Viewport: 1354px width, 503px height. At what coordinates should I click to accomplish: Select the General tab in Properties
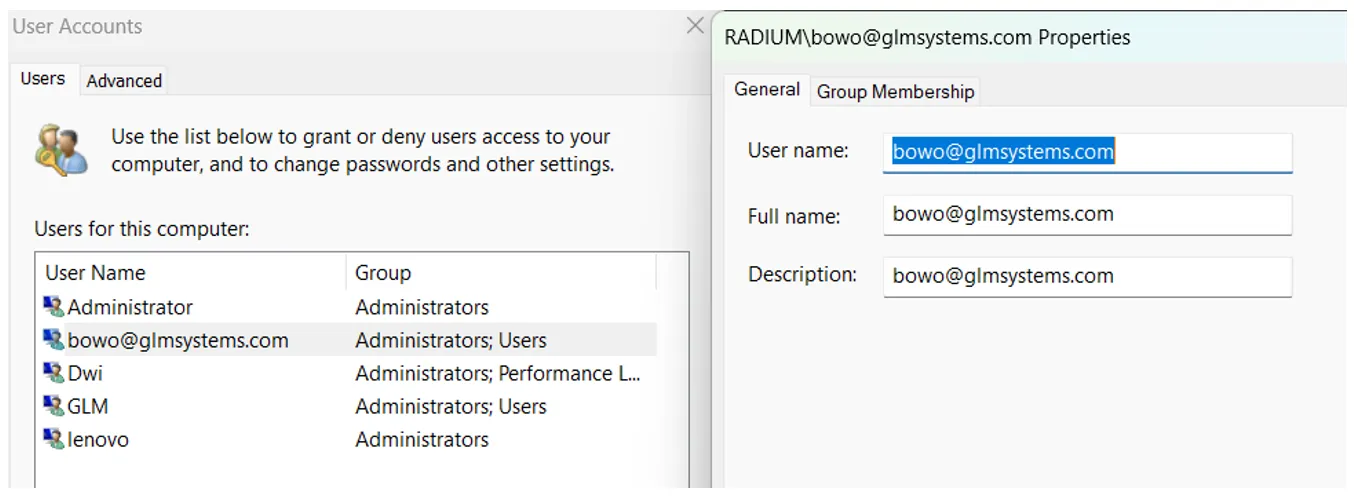coord(767,90)
